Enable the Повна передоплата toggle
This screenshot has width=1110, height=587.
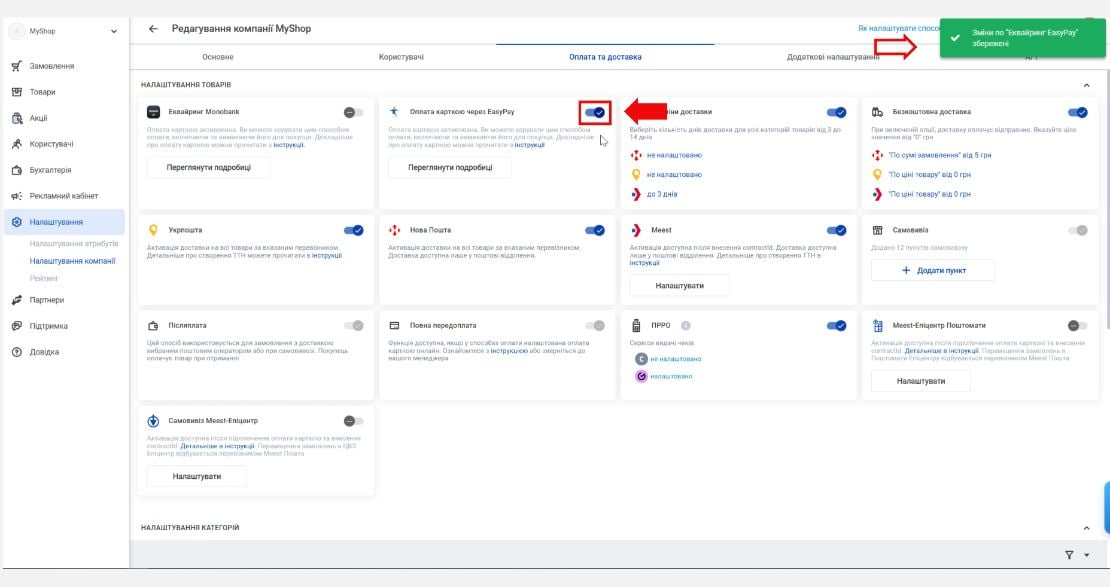pyautogui.click(x=595, y=326)
